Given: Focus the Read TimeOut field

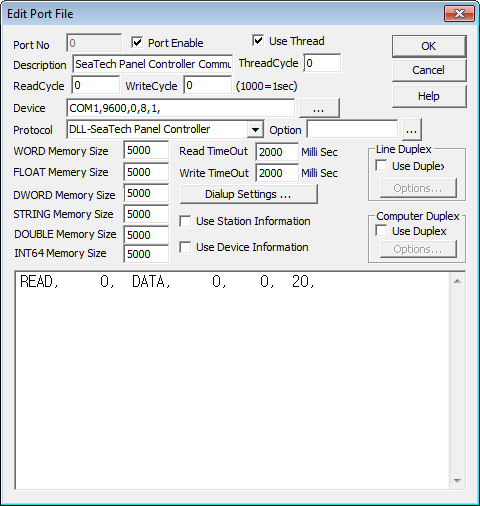Looking at the screenshot, I should click(277, 152).
